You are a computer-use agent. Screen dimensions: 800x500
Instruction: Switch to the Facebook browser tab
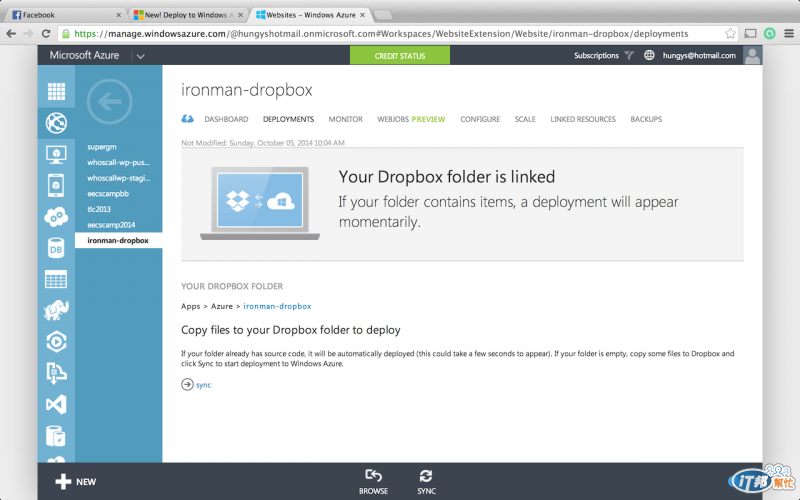(x=65, y=15)
